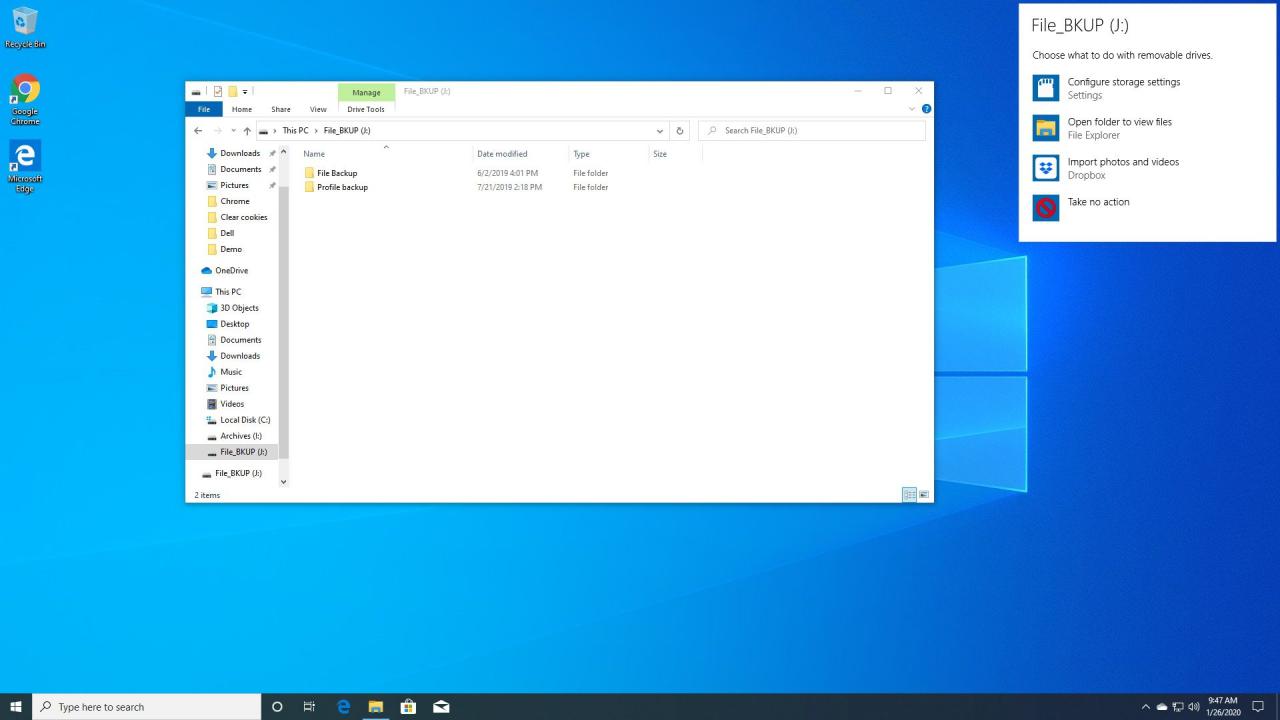Open Task View on taskbar
The height and width of the screenshot is (720, 1280).
309,707
